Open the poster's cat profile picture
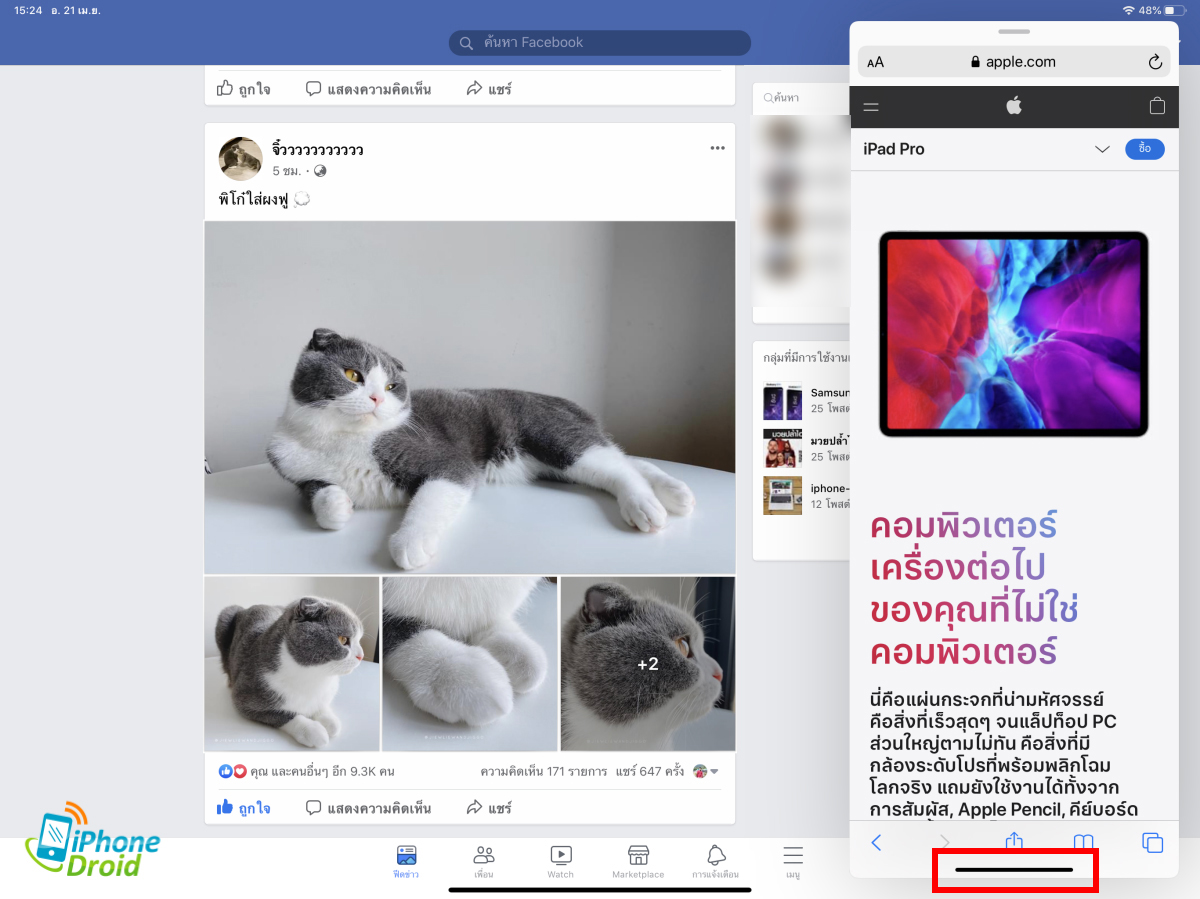 [241, 159]
